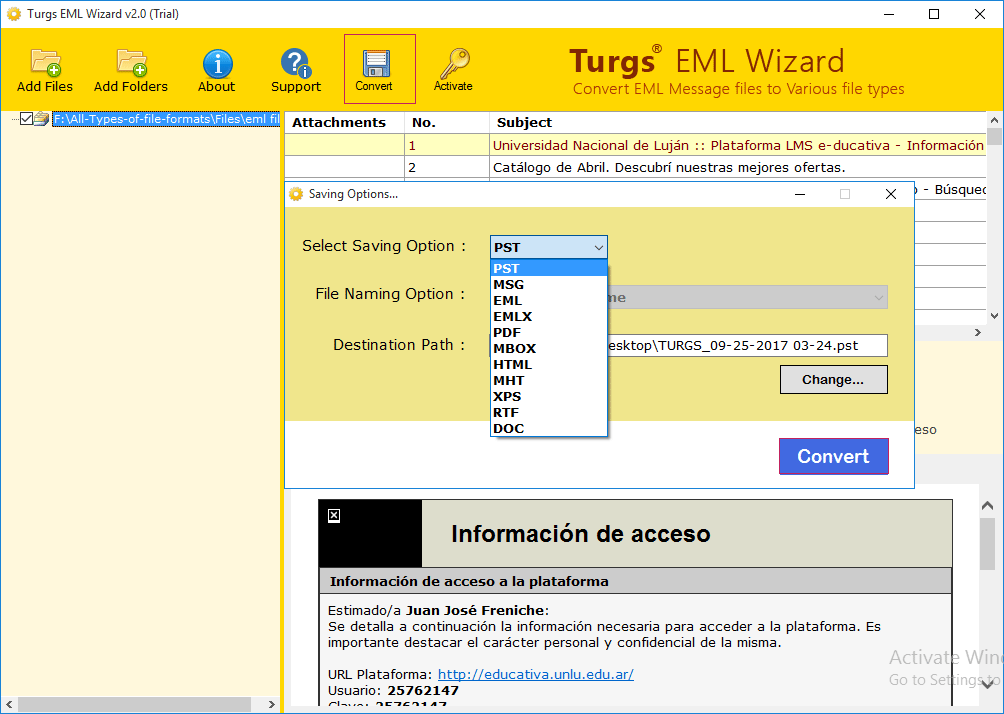Click the Convert floppy disk toolbar icon
Viewport: 1004px width, 714px height.
[x=376, y=64]
